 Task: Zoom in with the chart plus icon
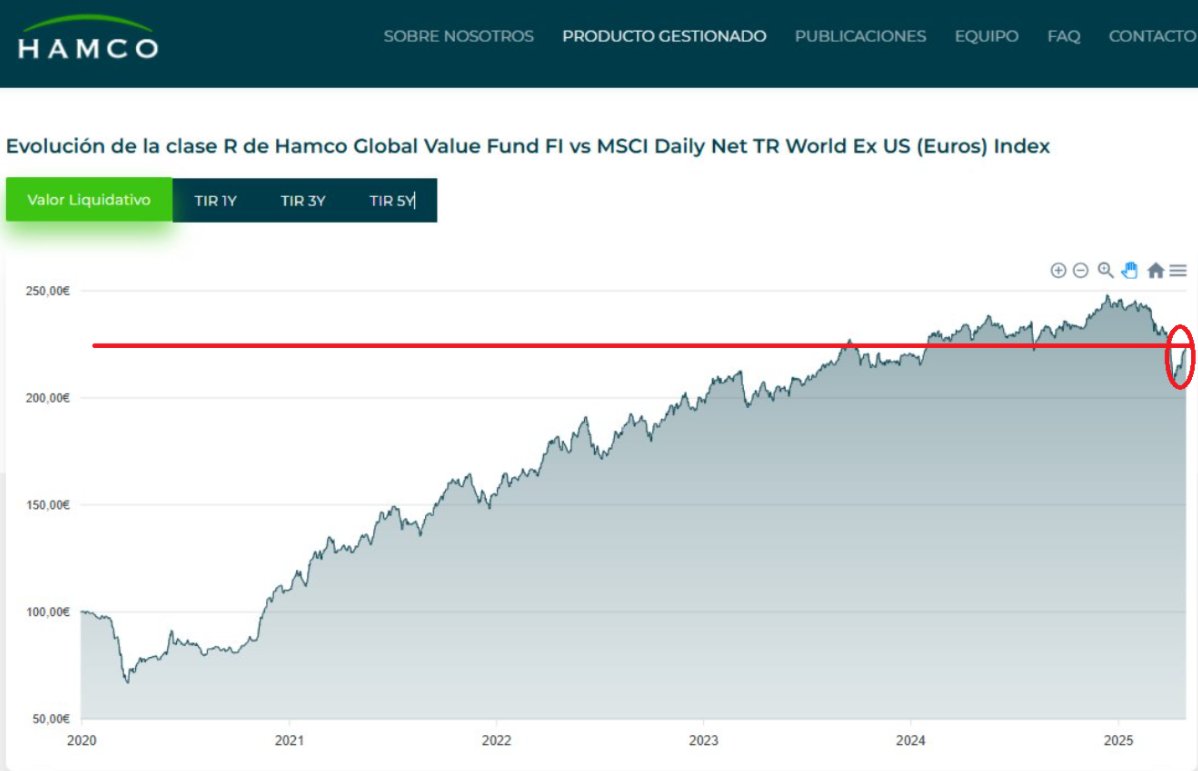point(1058,270)
